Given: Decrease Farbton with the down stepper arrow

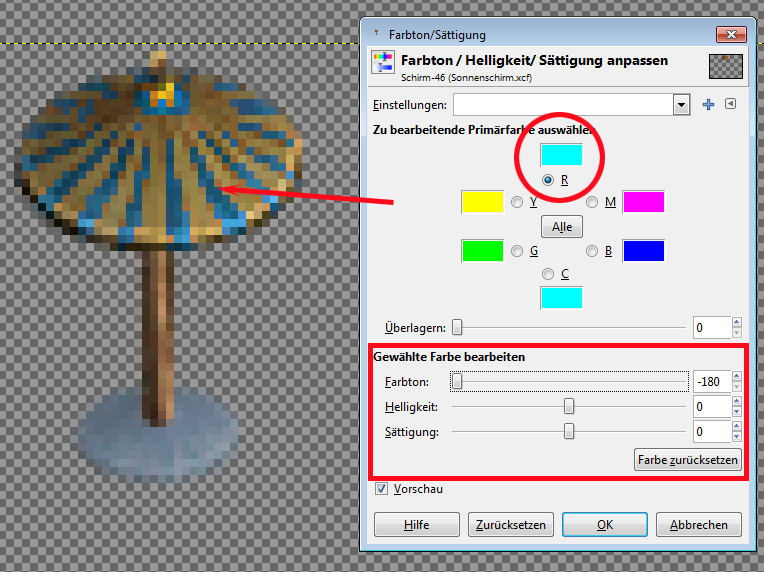Looking at the screenshot, I should pos(737,387).
